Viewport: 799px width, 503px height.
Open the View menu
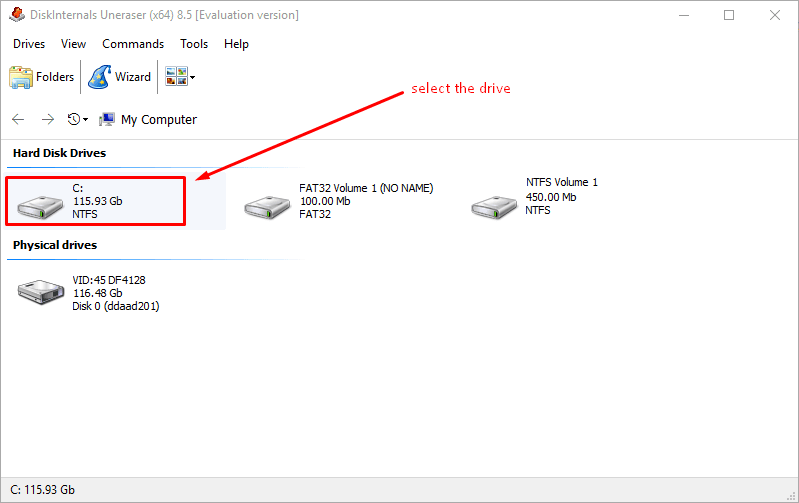pyautogui.click(x=73, y=44)
